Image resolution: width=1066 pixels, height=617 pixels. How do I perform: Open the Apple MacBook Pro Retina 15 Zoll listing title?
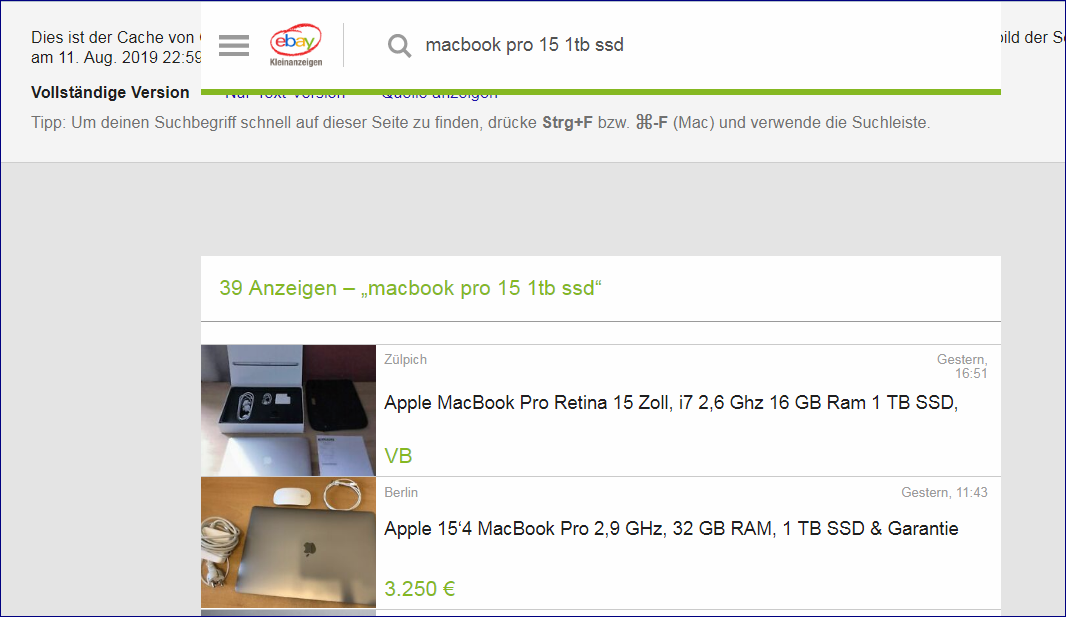671,403
